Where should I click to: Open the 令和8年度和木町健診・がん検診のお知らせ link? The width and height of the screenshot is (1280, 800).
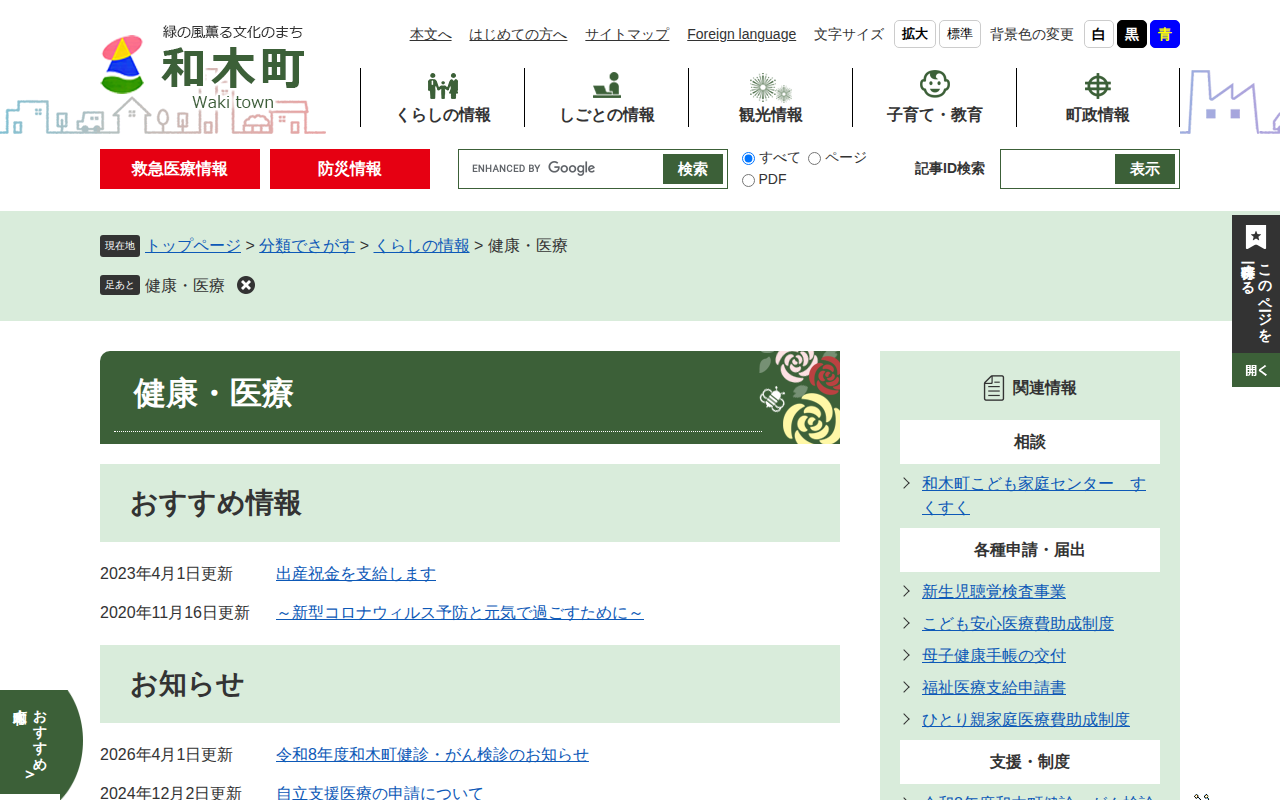click(432, 755)
